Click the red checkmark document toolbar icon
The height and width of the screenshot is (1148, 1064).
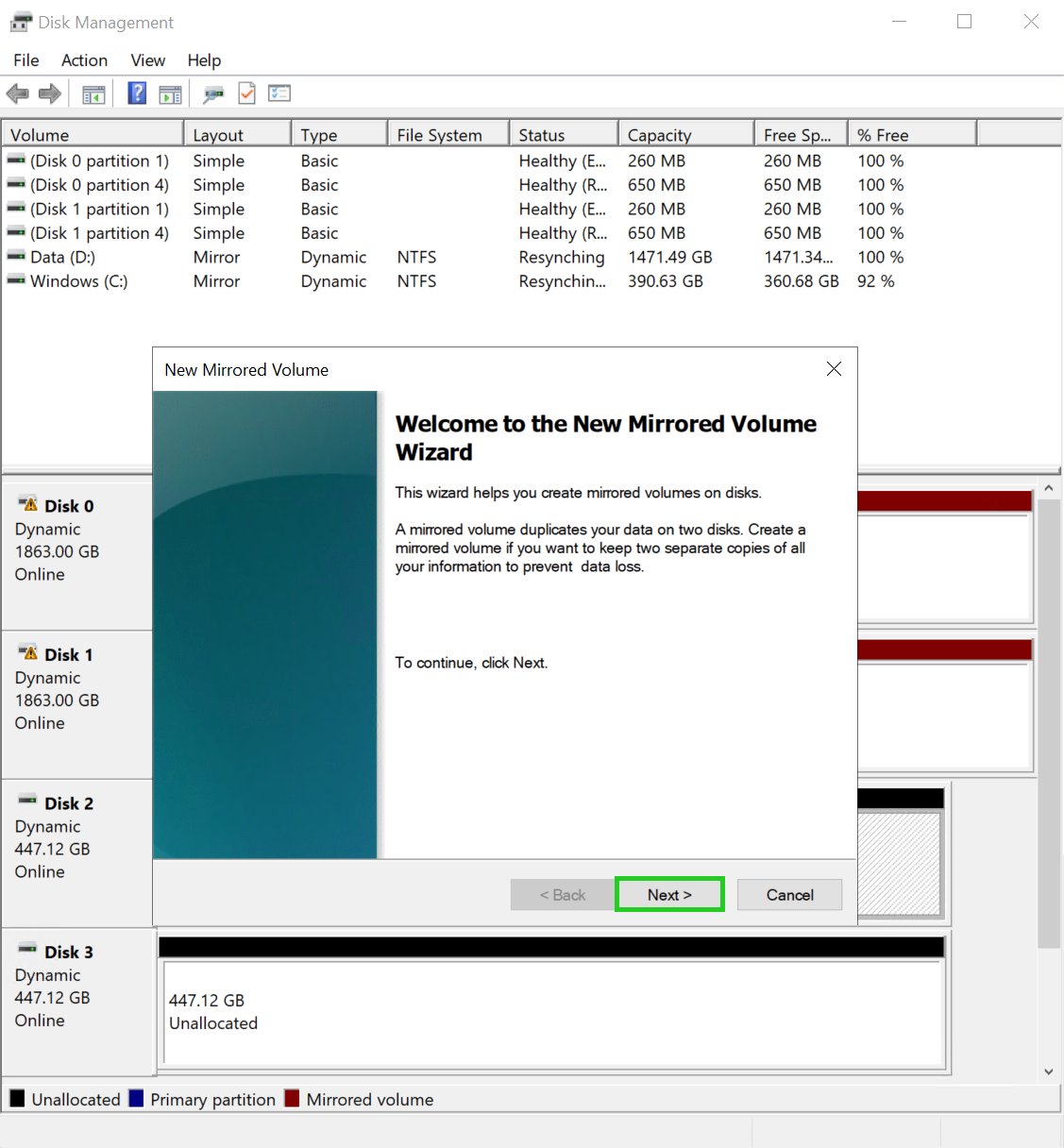(x=246, y=93)
